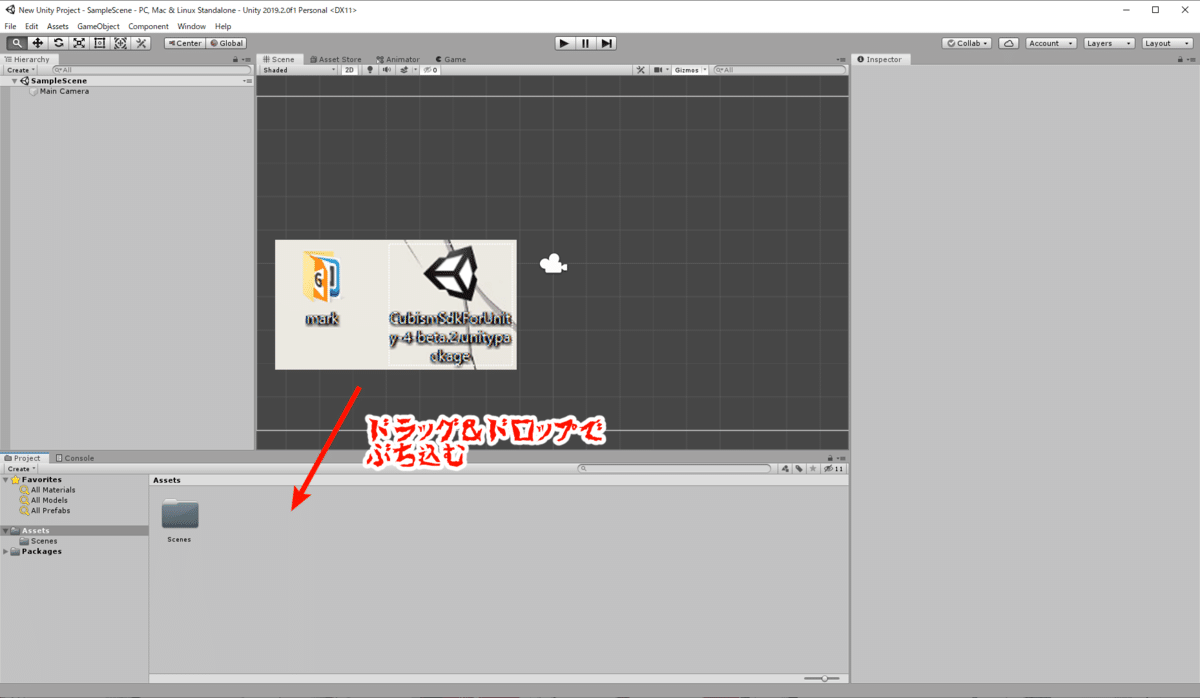This screenshot has height=698, width=1200.
Task: Switch to the Console tab
Action: click(75, 458)
